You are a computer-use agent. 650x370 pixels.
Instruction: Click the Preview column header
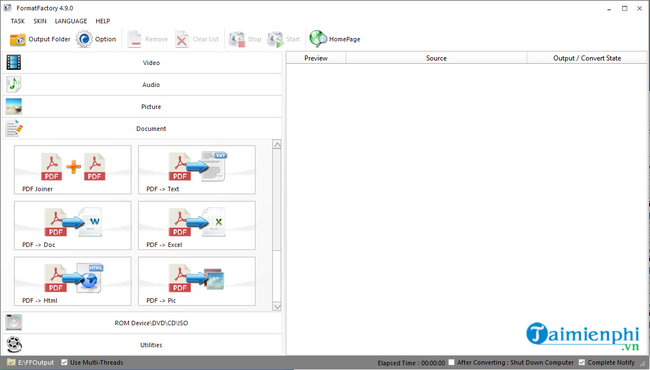coord(316,58)
